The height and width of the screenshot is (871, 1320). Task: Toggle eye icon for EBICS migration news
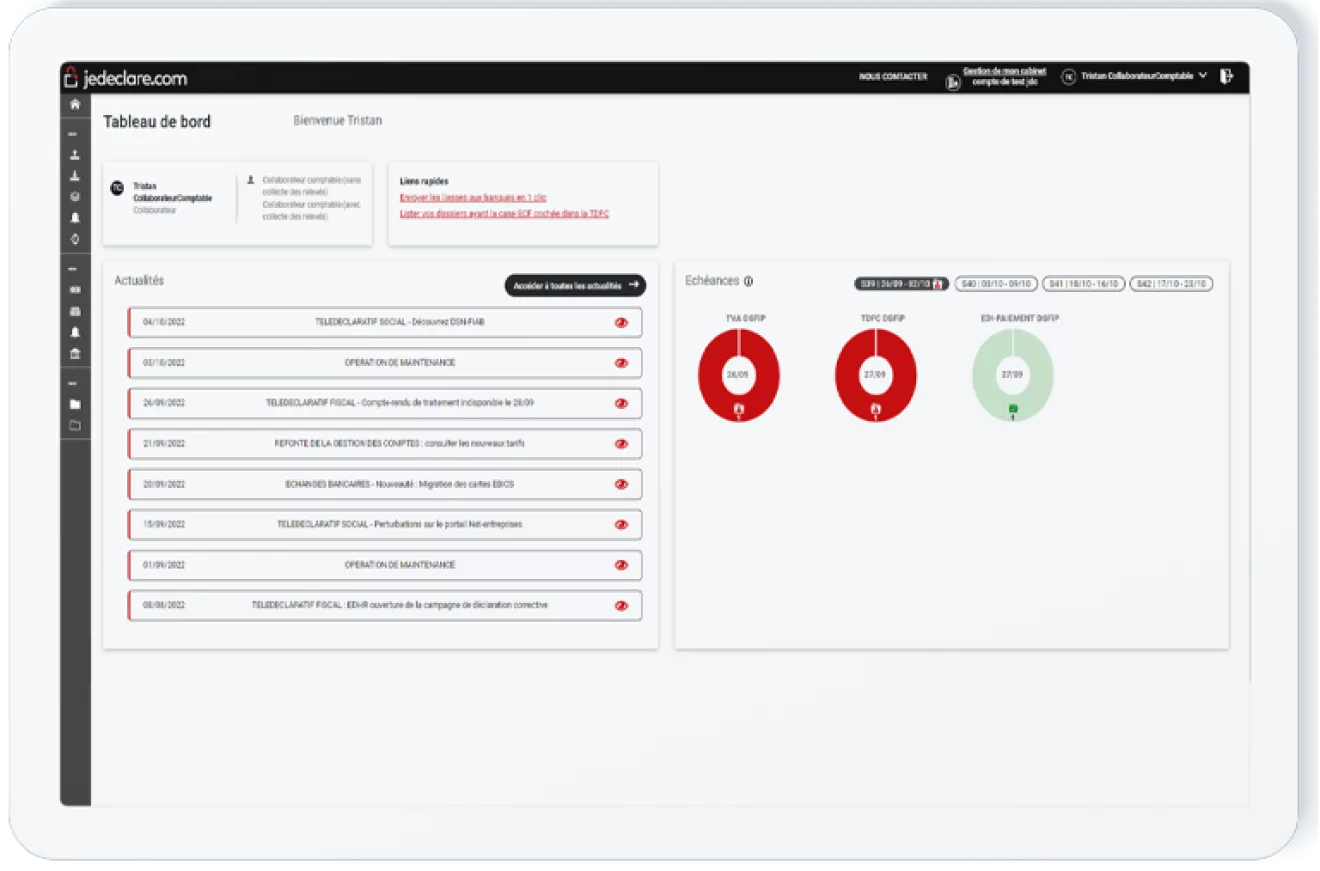621,484
